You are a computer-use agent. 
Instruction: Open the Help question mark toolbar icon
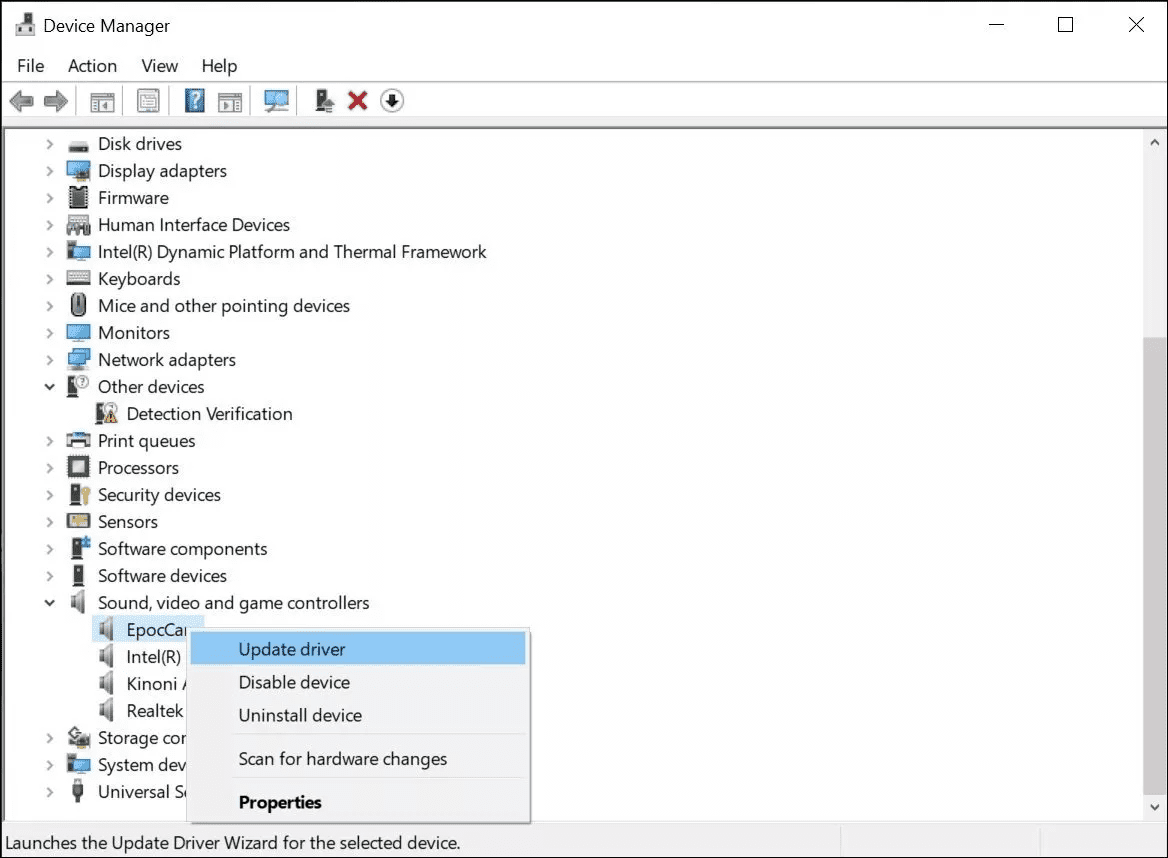pos(194,101)
